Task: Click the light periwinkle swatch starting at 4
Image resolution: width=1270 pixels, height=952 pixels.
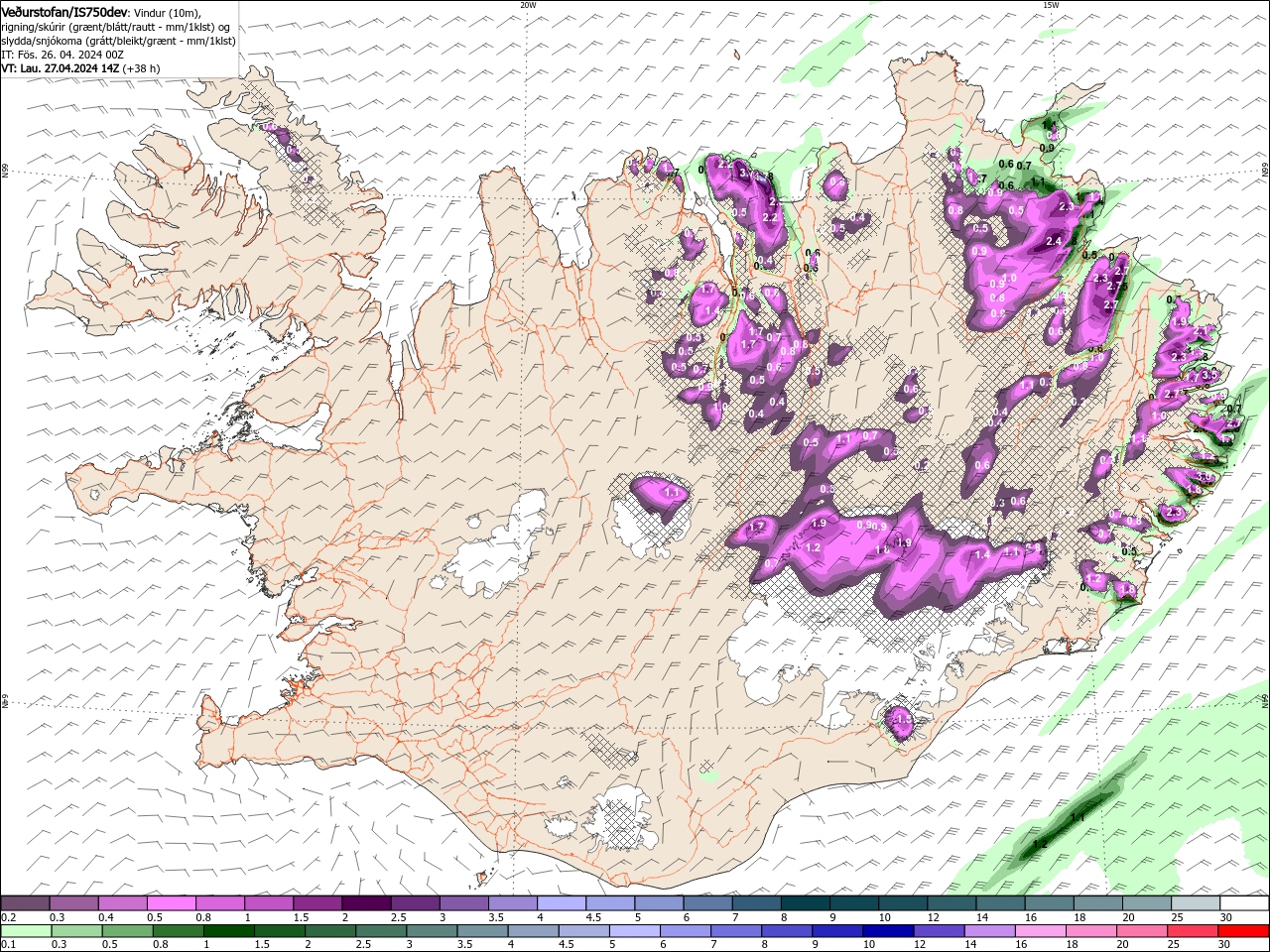Action: 561,903
